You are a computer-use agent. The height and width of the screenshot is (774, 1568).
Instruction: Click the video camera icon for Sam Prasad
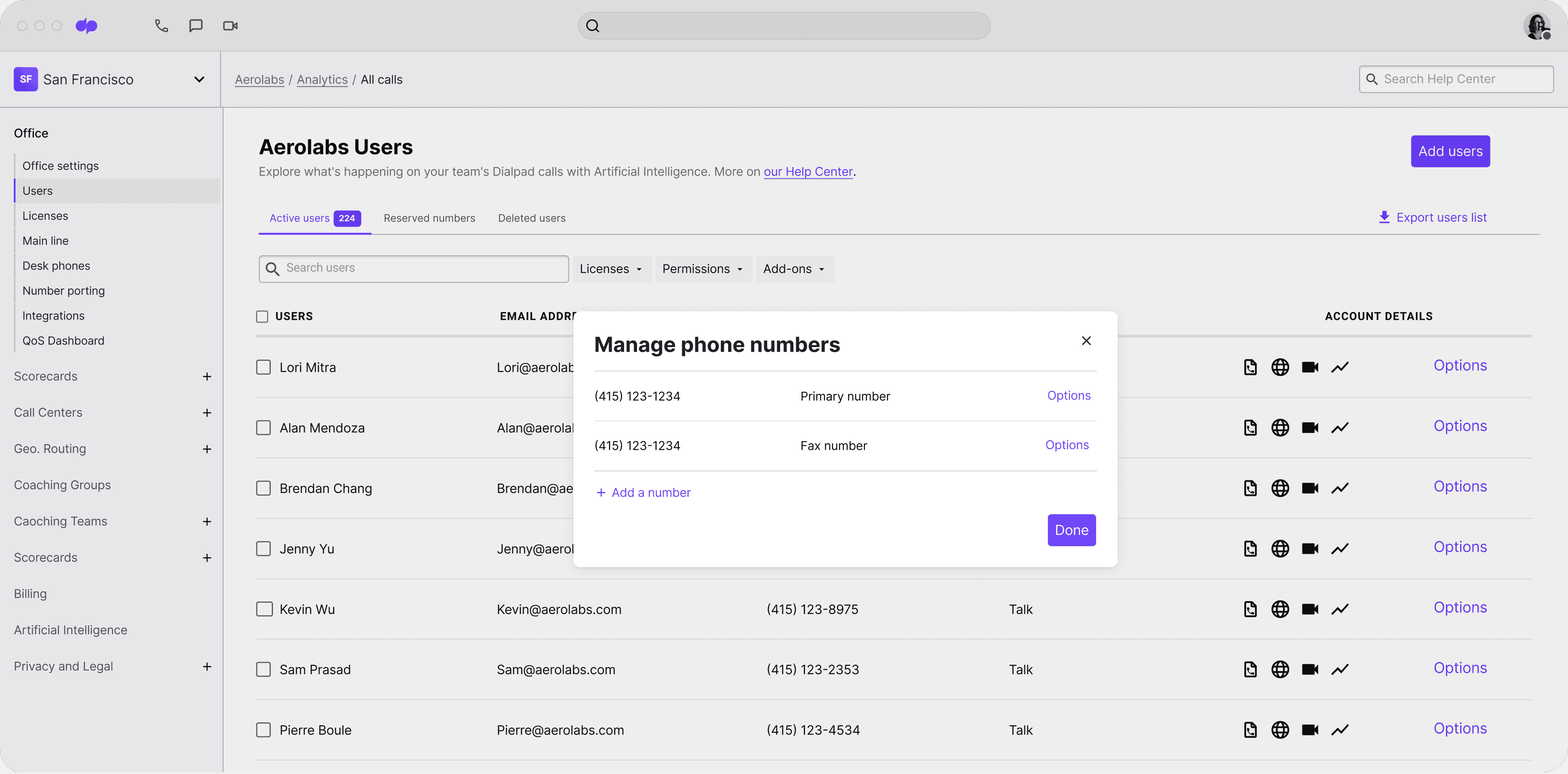pyautogui.click(x=1310, y=669)
